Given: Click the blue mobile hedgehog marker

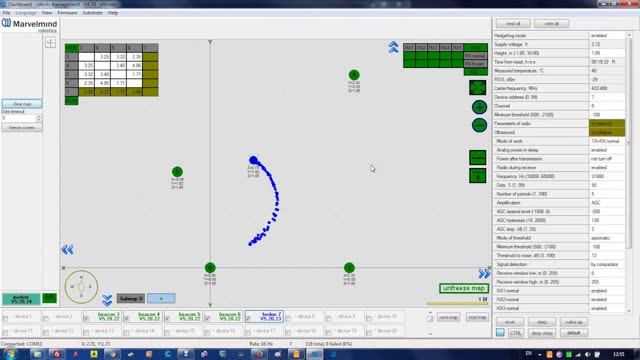Looking at the screenshot, I should pos(253,160).
